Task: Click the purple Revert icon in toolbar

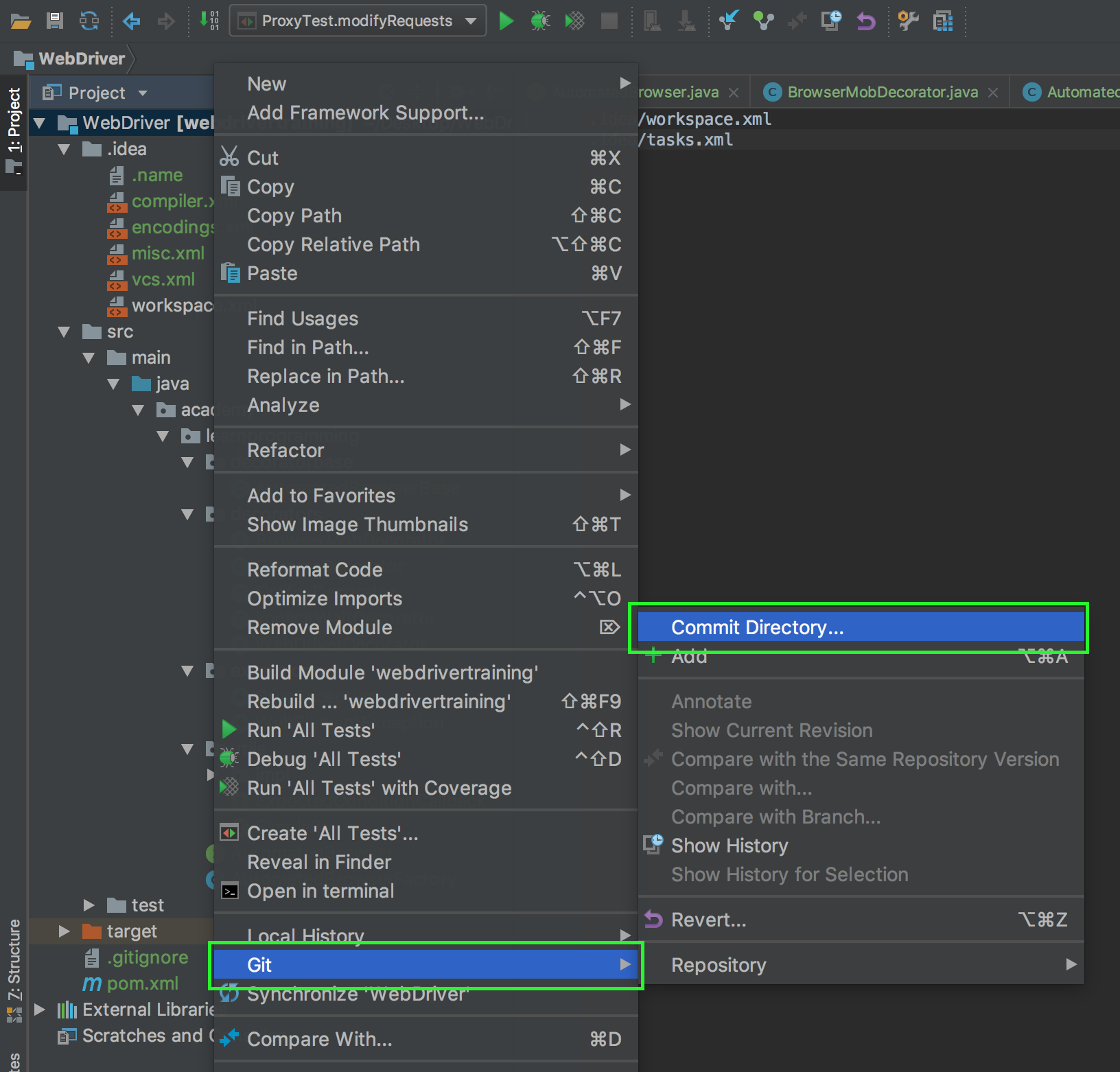Action: 866,21
